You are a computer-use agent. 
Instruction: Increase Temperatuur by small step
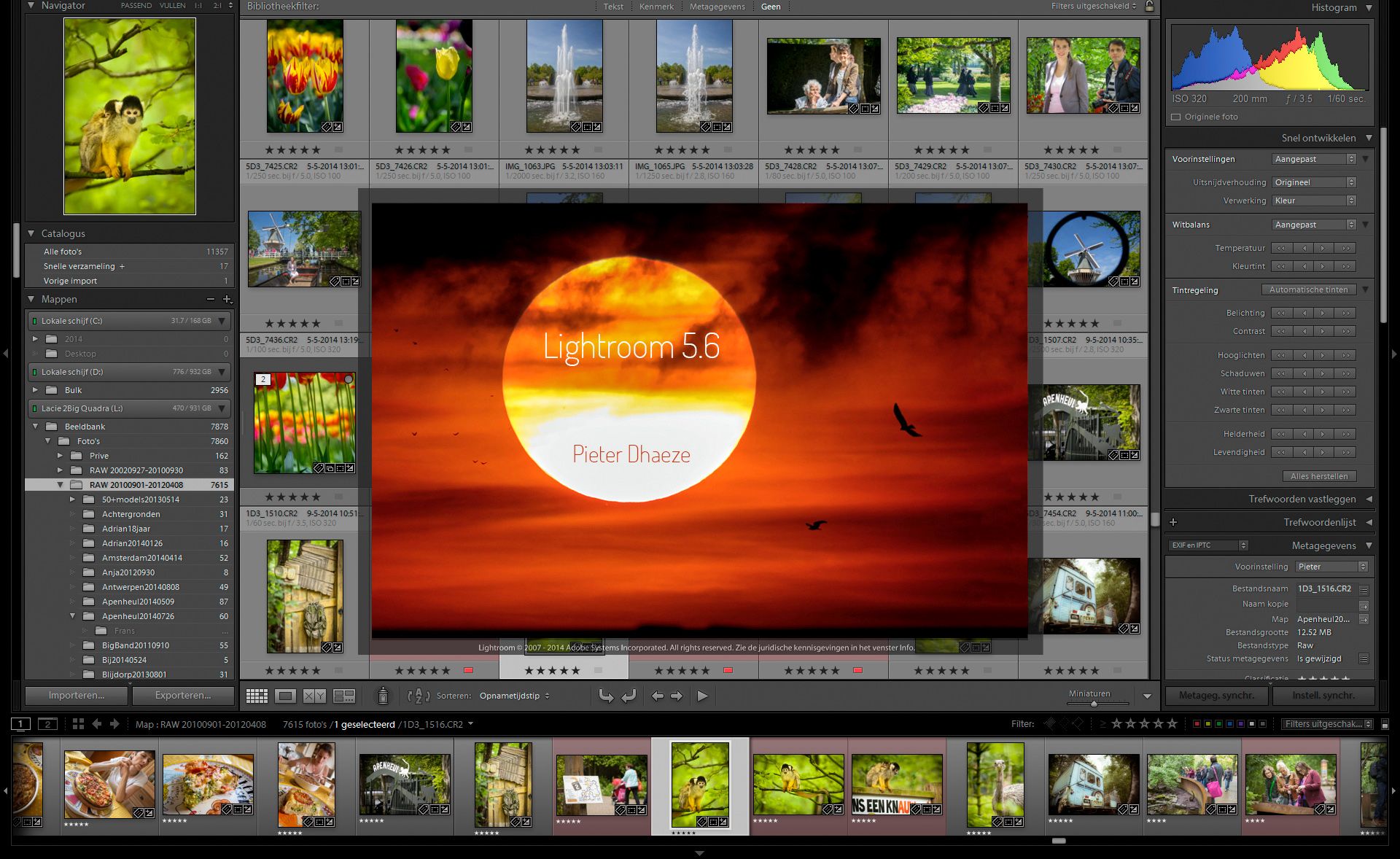click(1323, 248)
